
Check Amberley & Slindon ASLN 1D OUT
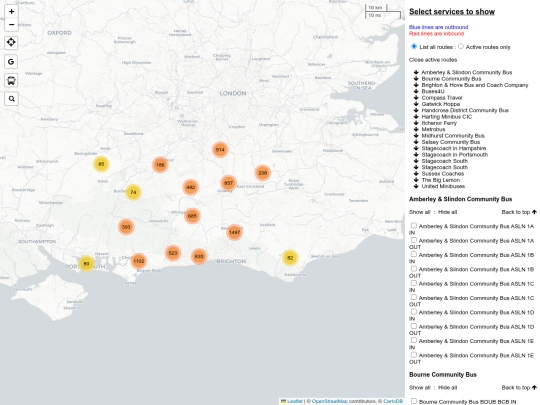tap(414, 326)
